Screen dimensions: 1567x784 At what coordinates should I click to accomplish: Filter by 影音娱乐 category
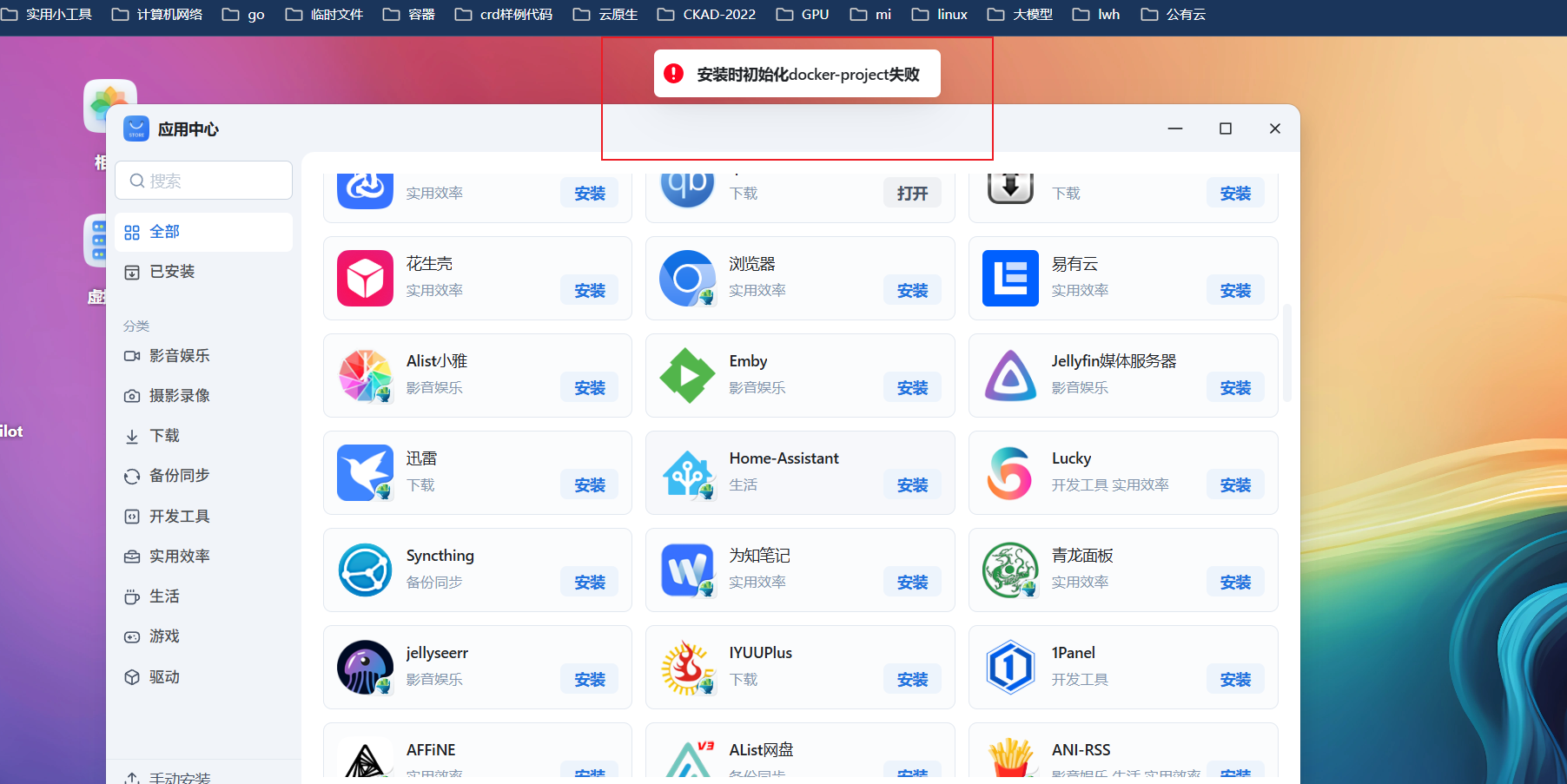click(x=203, y=356)
